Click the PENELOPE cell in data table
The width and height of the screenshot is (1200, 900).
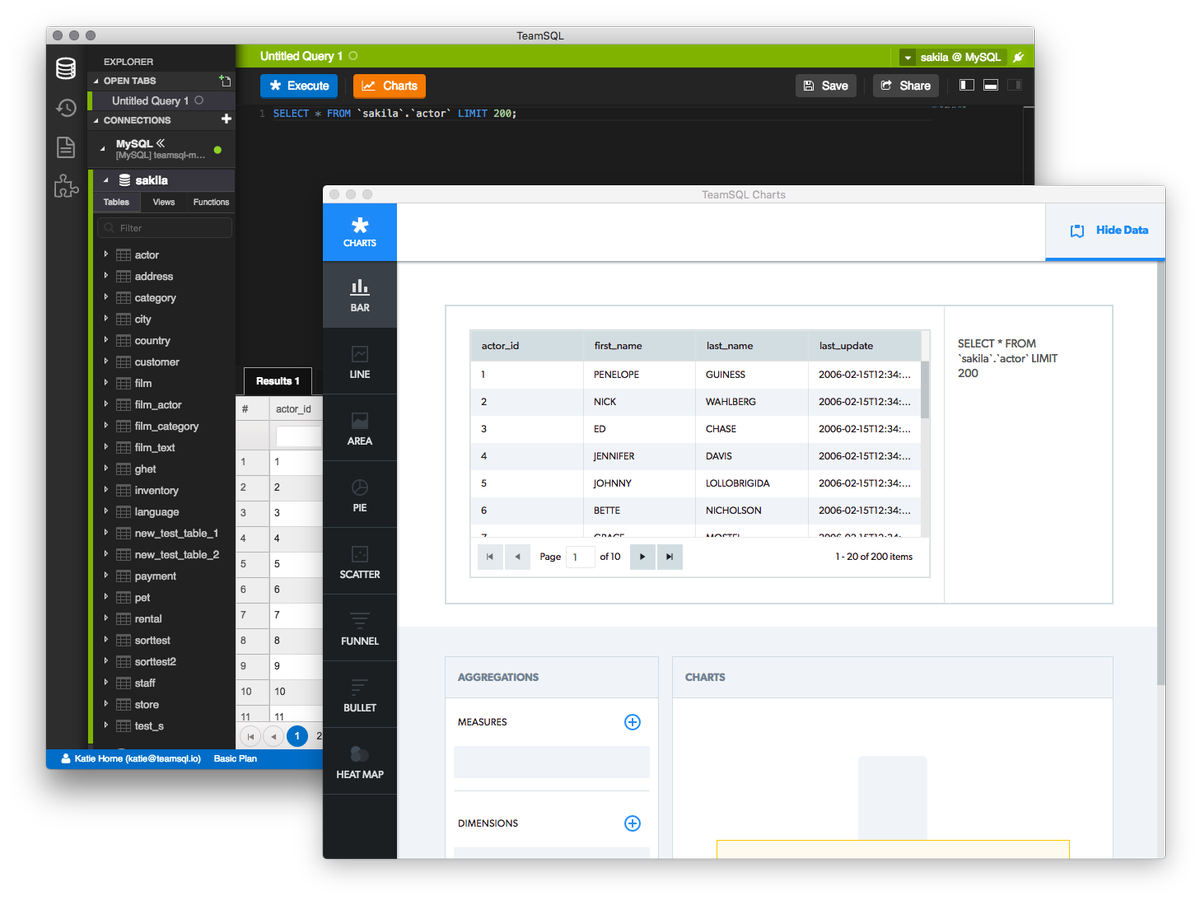[x=638, y=374]
